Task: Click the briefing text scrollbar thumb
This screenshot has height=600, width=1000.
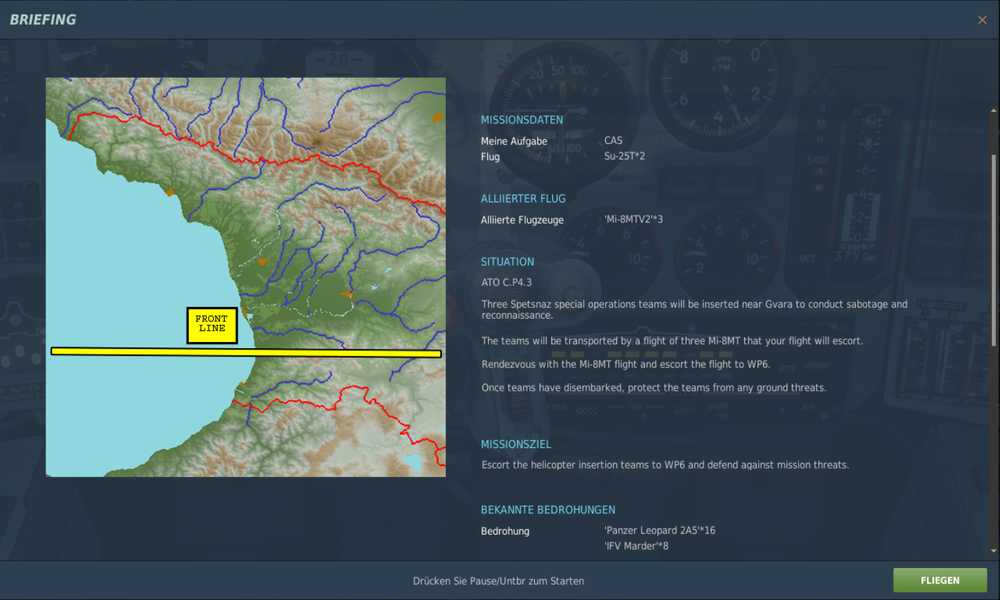Action: coord(994,250)
